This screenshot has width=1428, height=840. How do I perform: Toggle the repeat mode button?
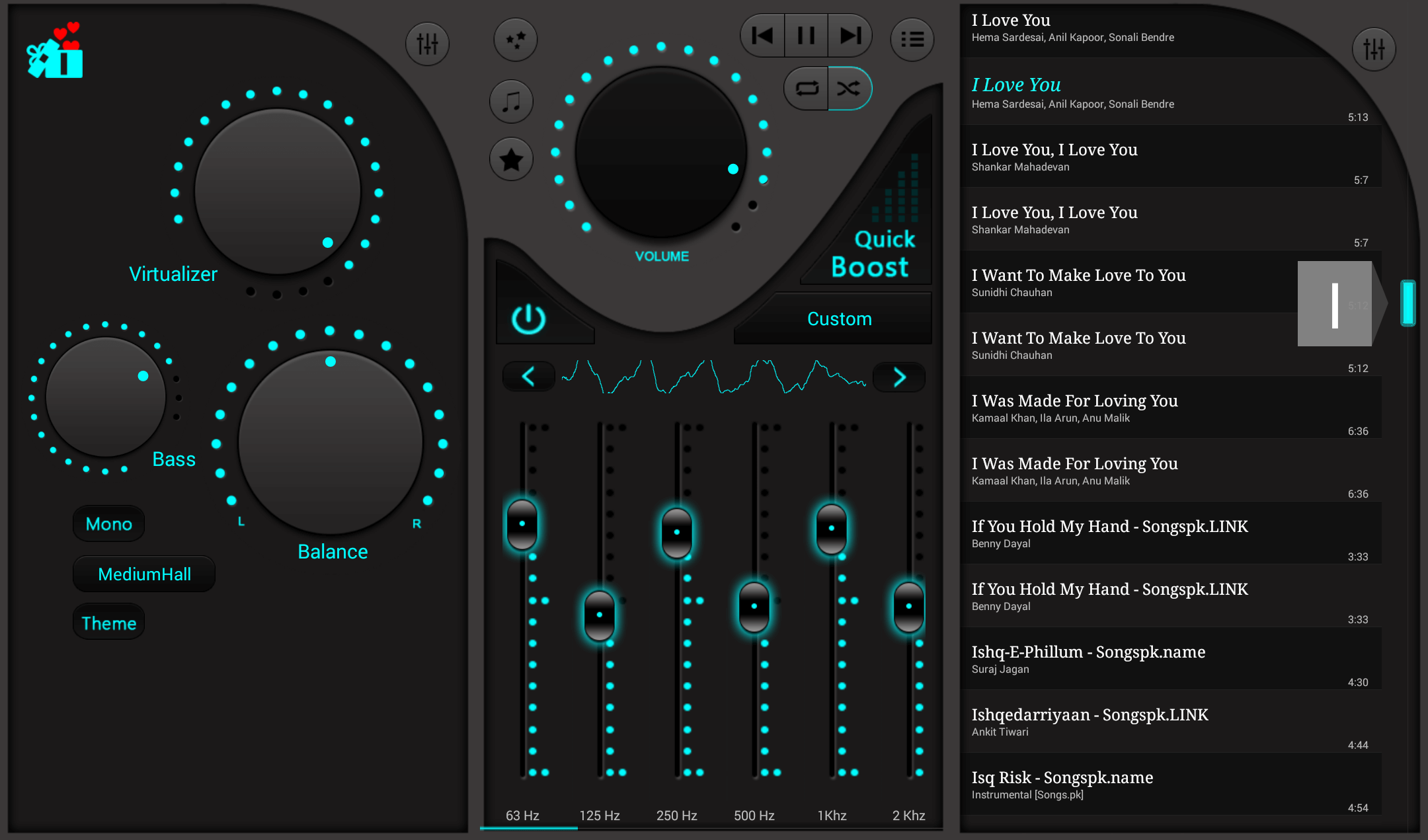(x=807, y=88)
